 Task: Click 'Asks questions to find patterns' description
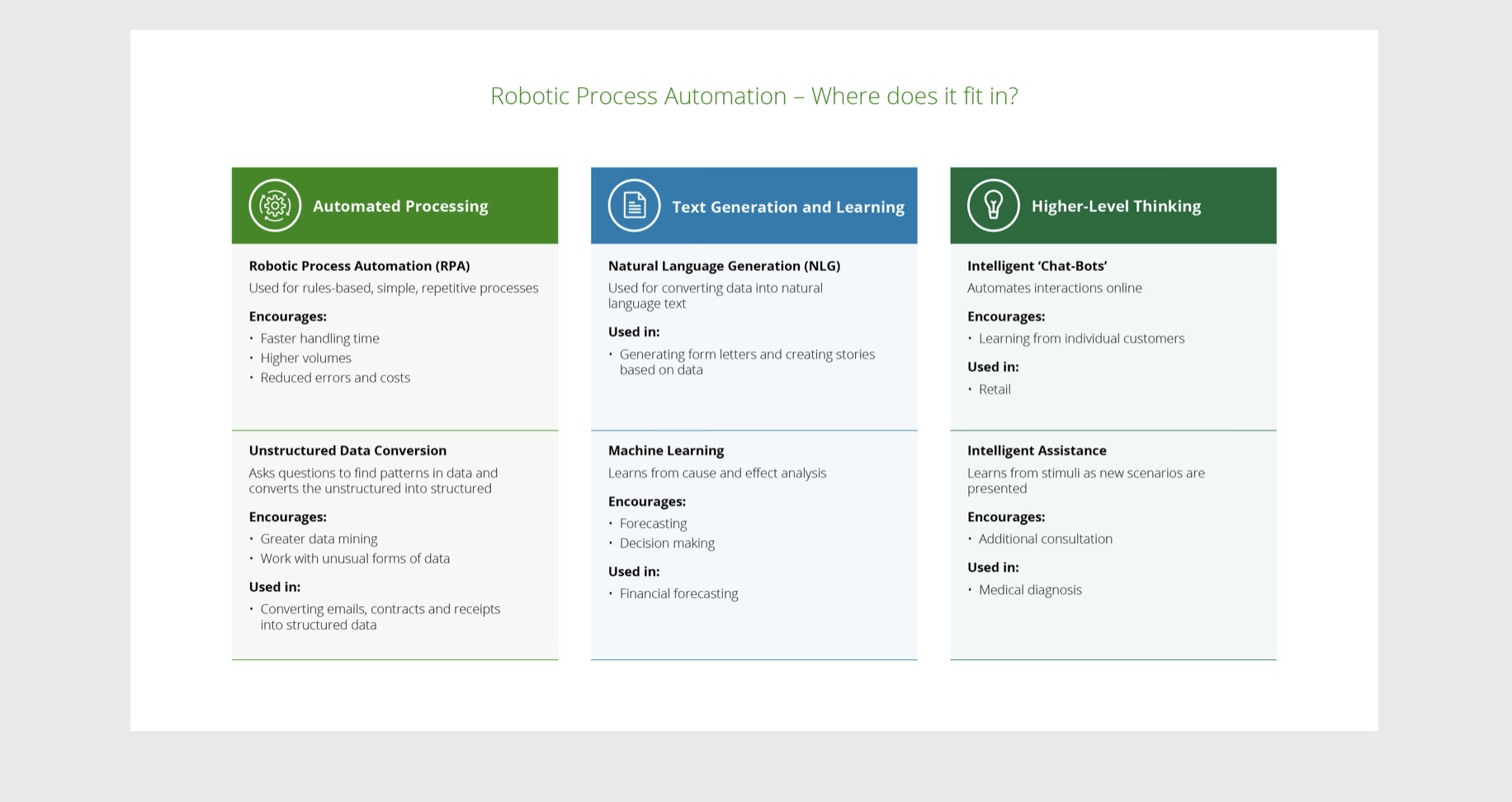pos(373,480)
